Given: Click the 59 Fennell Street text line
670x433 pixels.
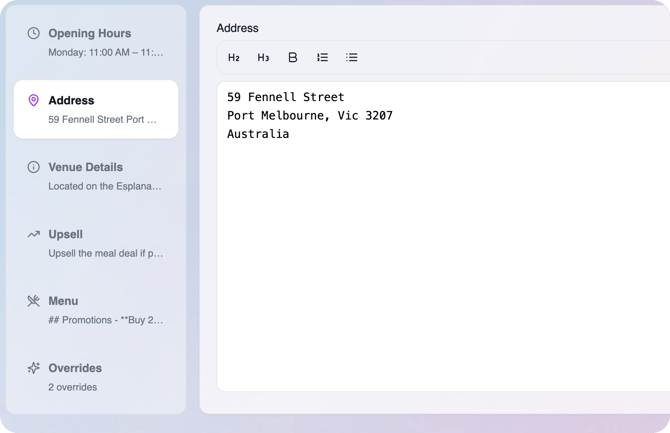Looking at the screenshot, I should coord(285,97).
